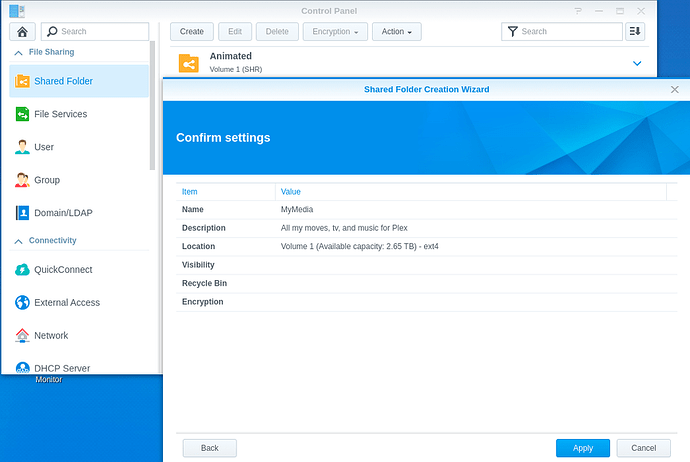This screenshot has width=690, height=462.
Task: Select the Location row label
Action: tap(198, 246)
